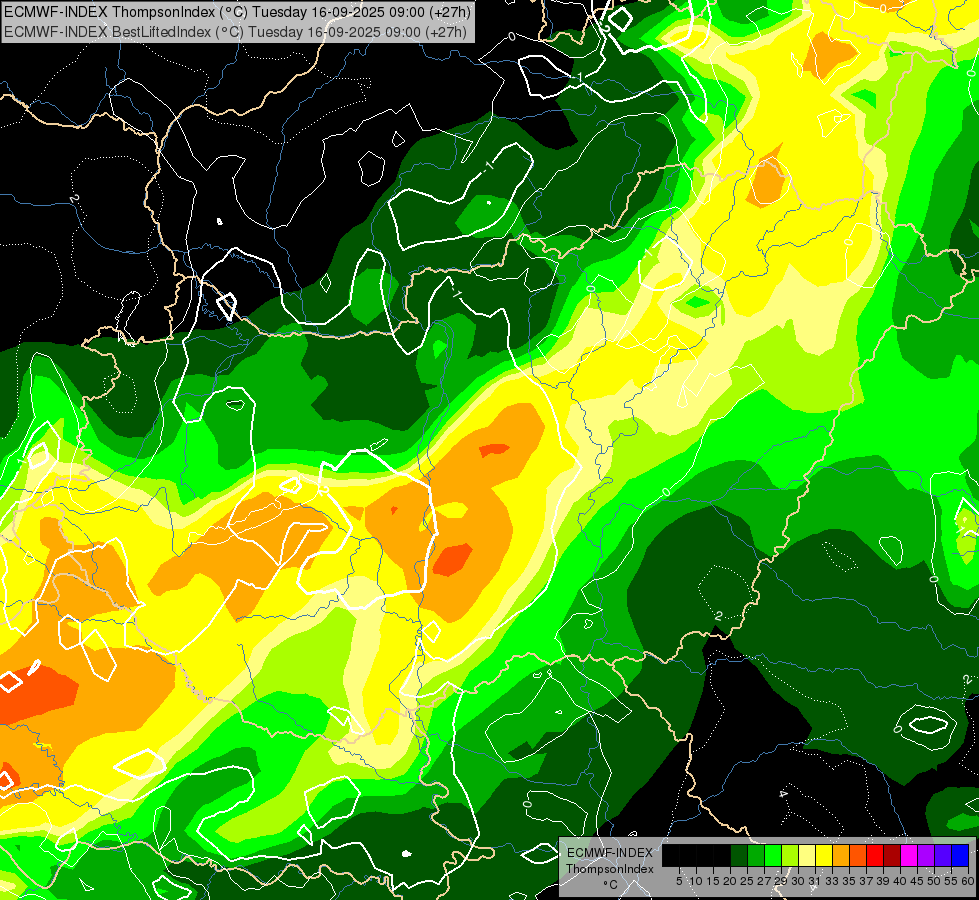Click the legend value label '45'
979x900 pixels.
tap(917, 881)
